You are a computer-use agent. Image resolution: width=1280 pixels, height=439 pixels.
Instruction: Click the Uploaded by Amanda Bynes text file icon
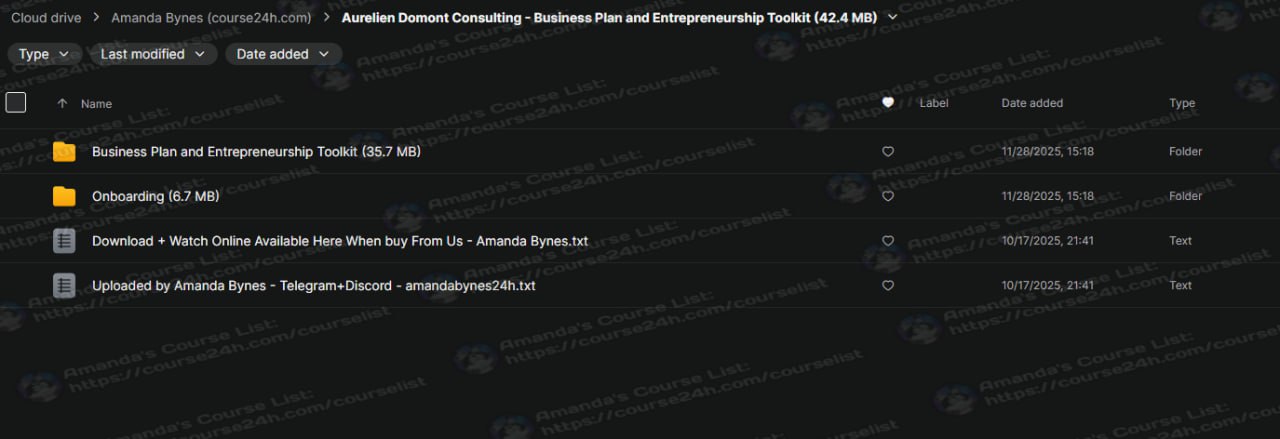[64, 285]
